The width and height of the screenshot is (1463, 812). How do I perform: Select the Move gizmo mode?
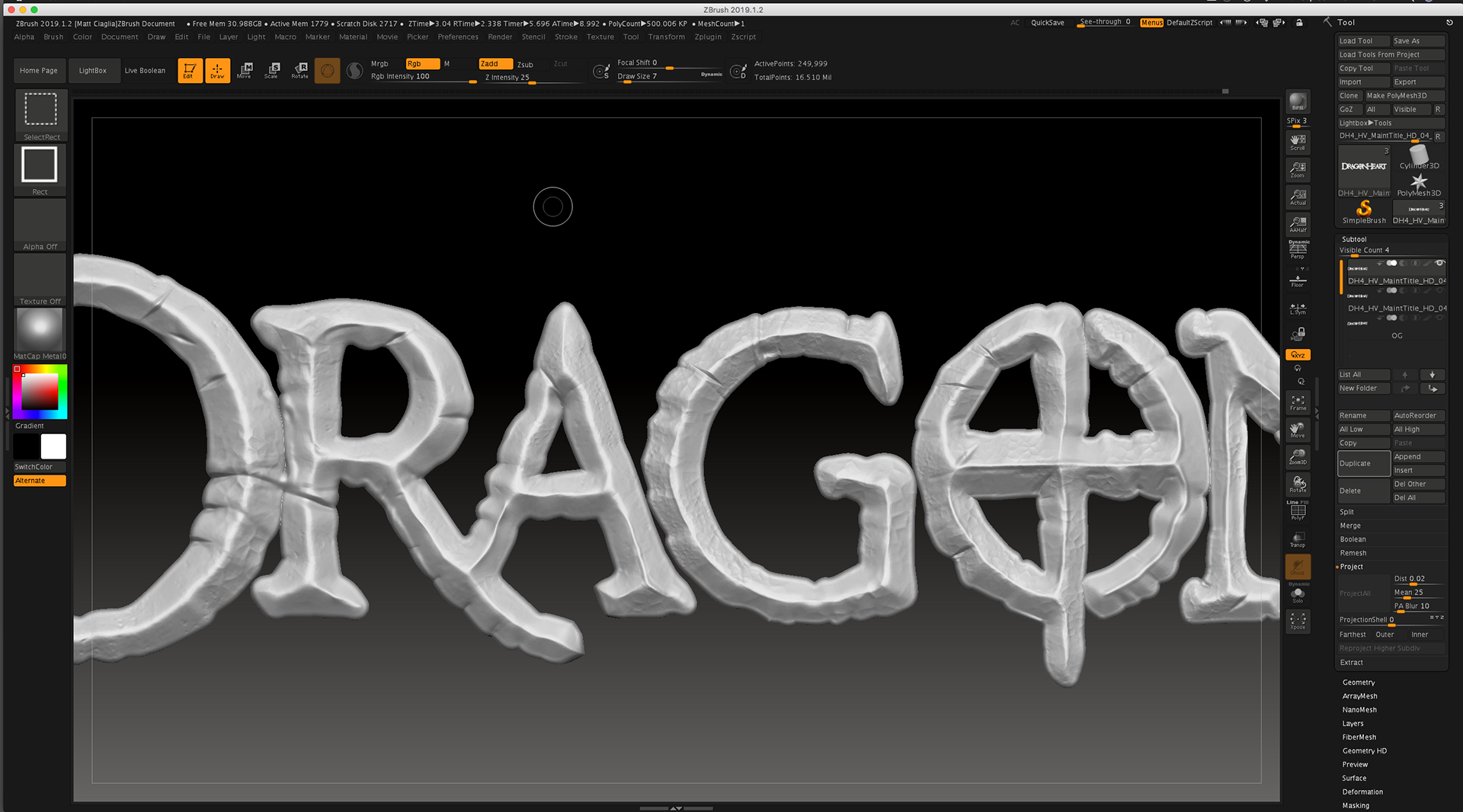pyautogui.click(x=245, y=71)
